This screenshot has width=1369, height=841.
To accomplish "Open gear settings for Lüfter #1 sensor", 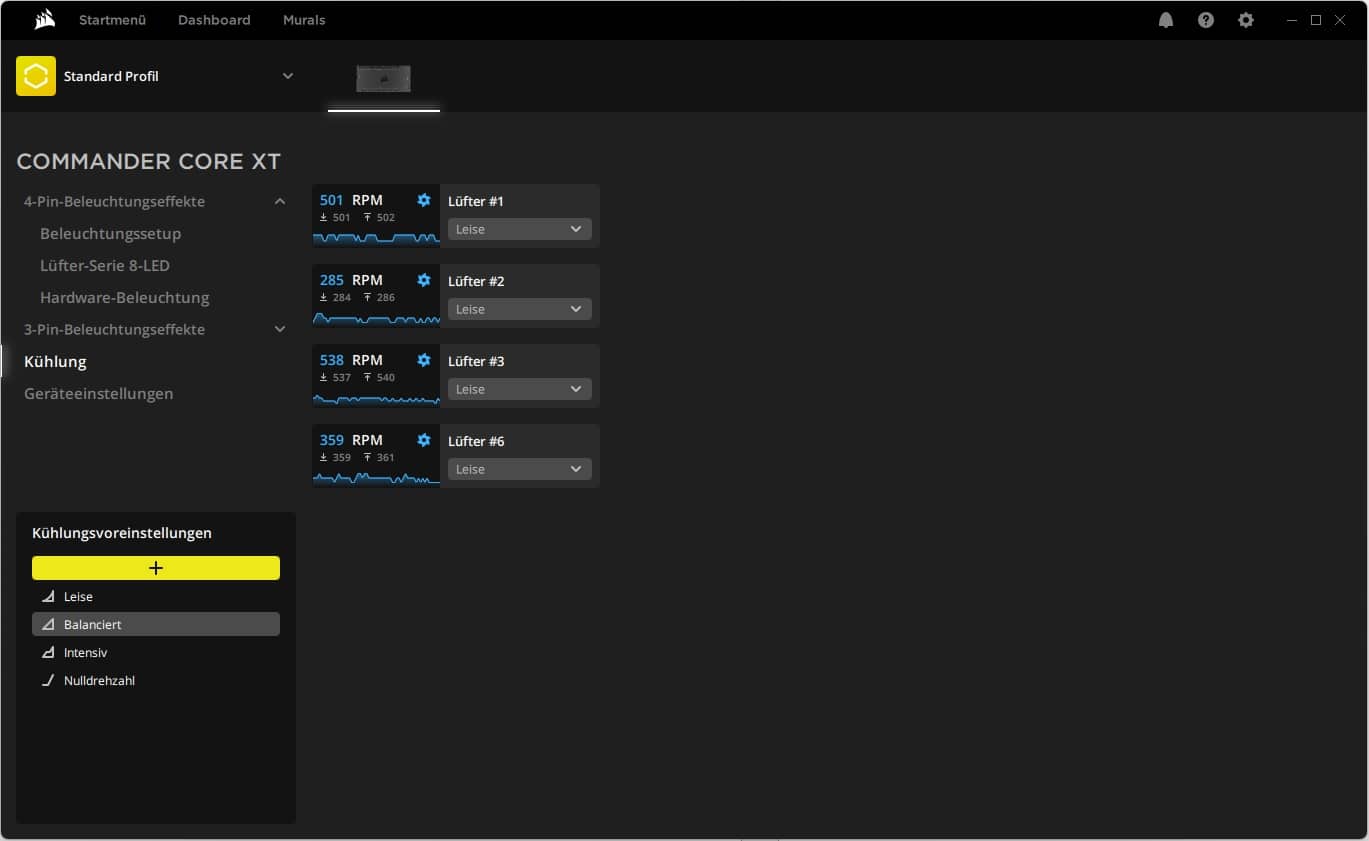I will pyautogui.click(x=424, y=200).
